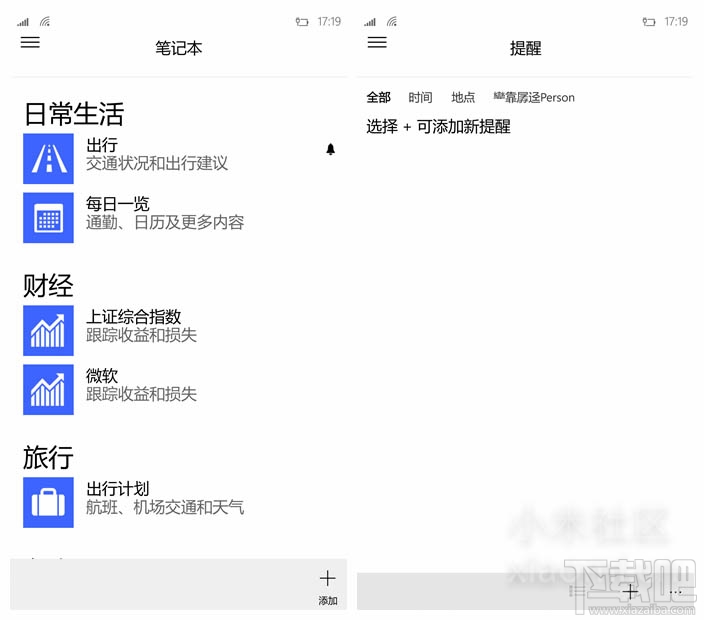Expand the three-dots more menu in reminders
The height and width of the screenshot is (620, 704).
tap(676, 591)
